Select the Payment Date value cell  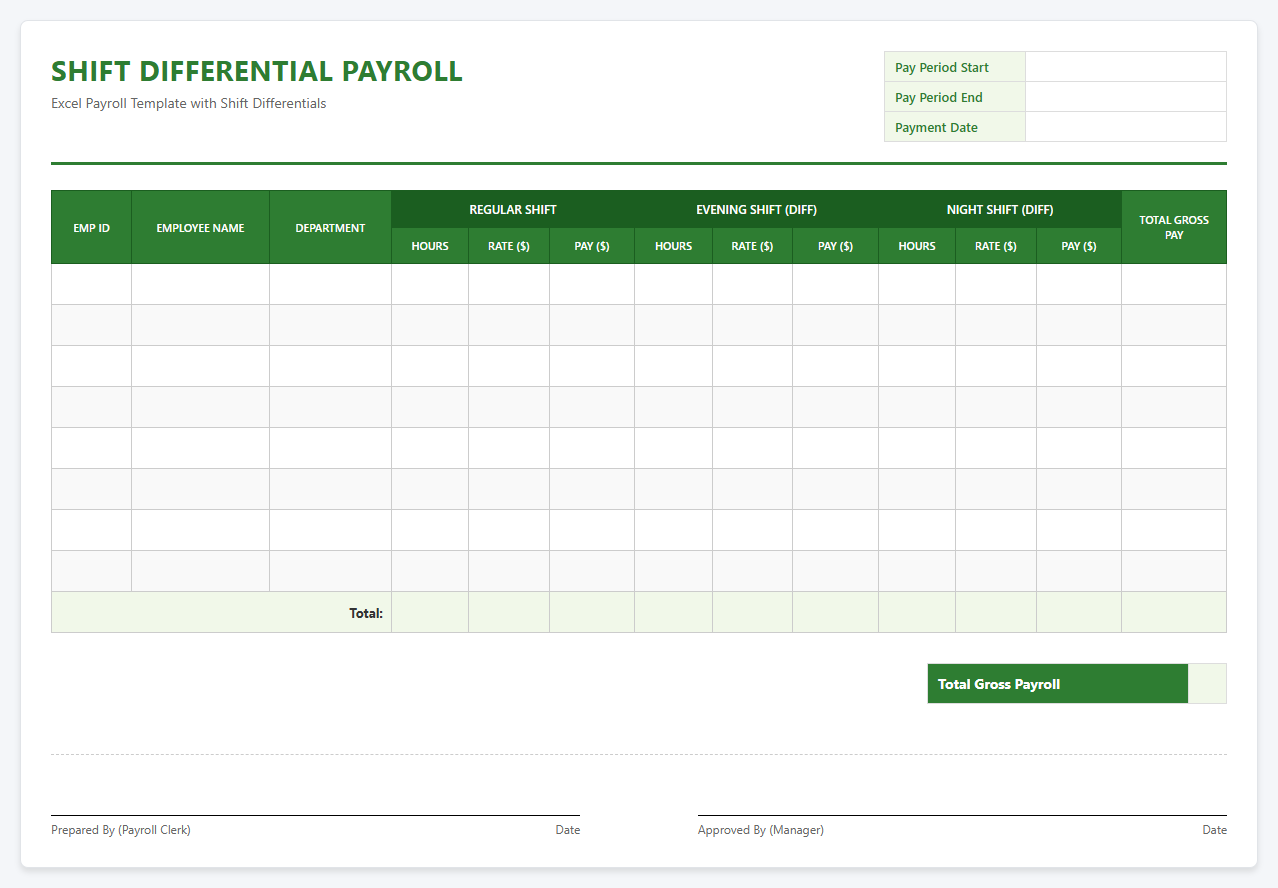click(x=1125, y=127)
